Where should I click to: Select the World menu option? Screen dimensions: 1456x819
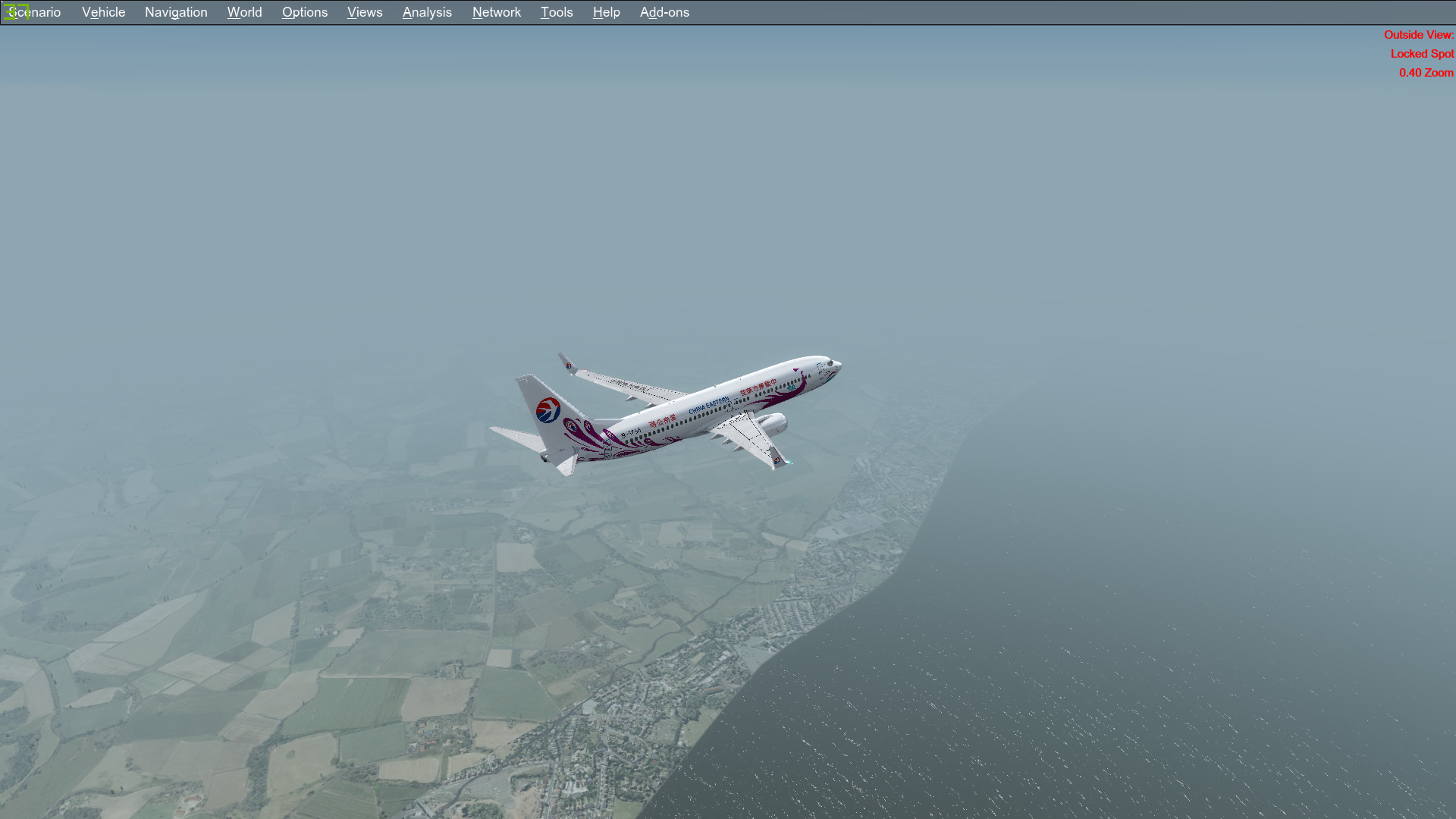[x=244, y=12]
